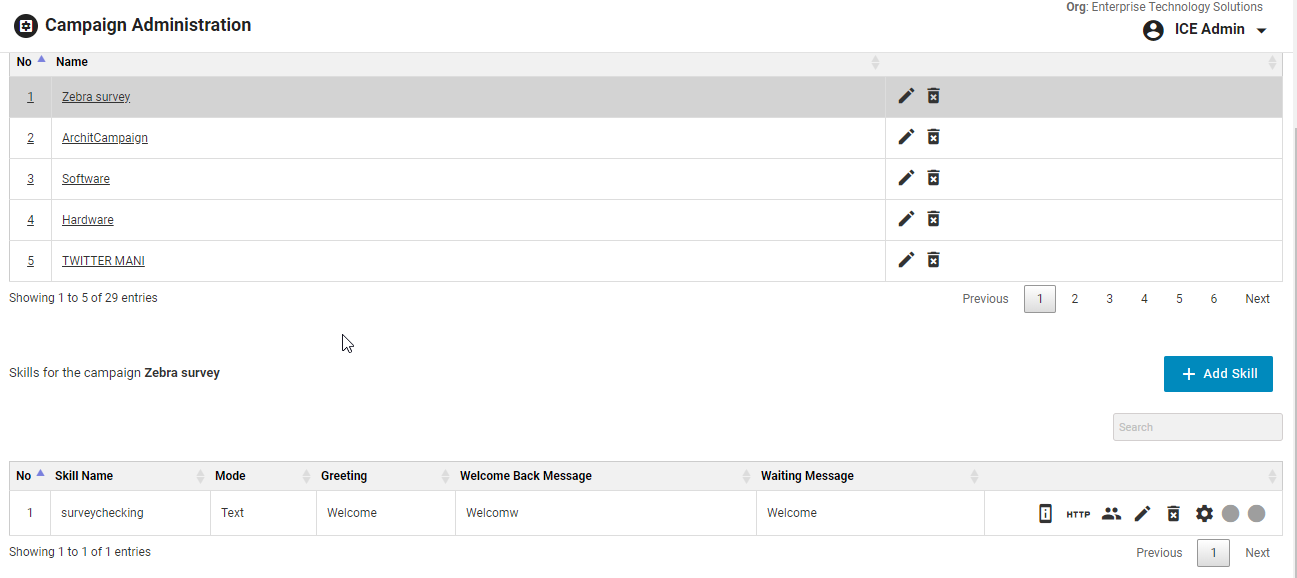Click Next in campaign pagination

(1257, 299)
